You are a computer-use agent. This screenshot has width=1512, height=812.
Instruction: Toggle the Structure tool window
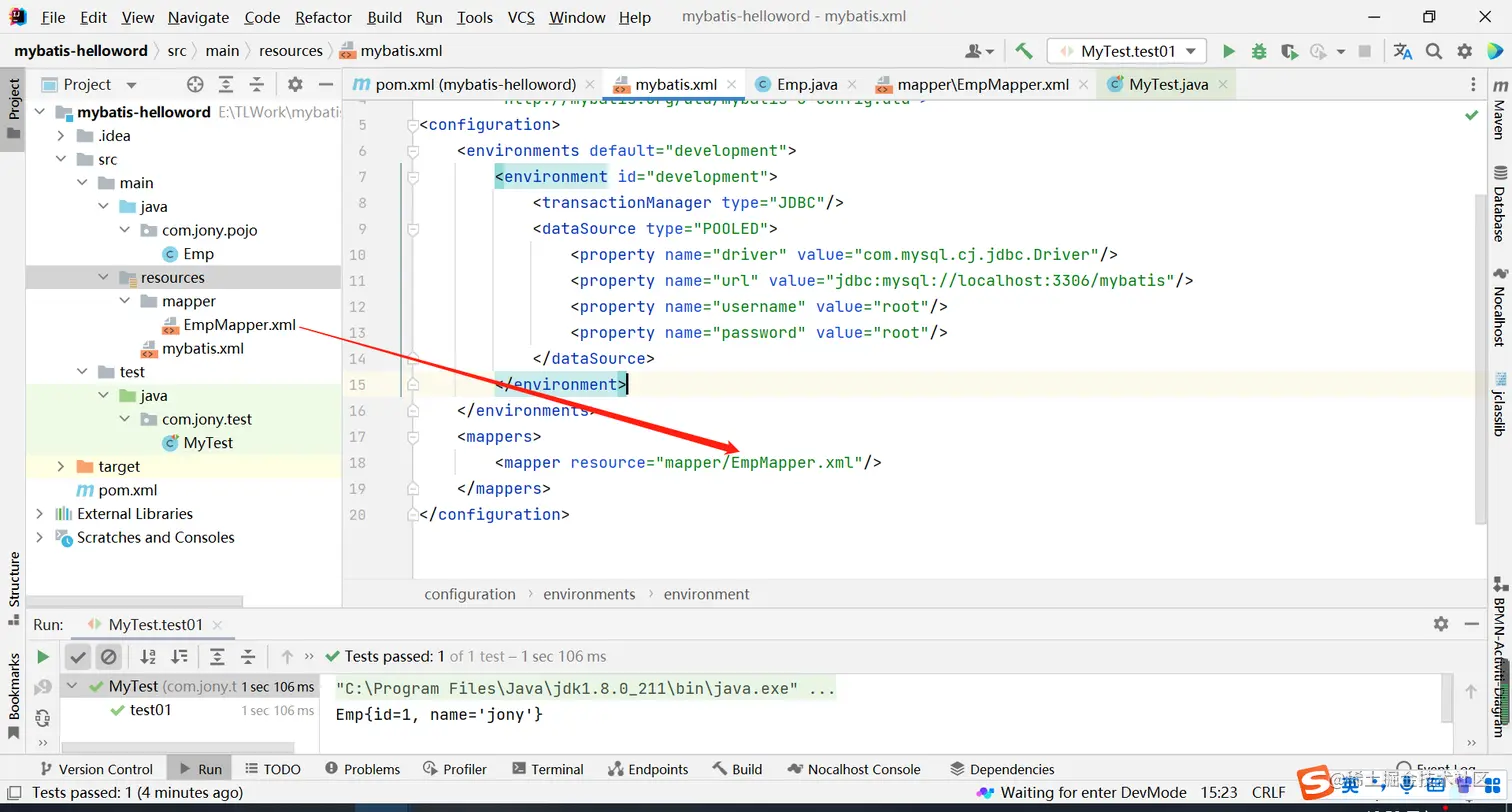click(14, 588)
